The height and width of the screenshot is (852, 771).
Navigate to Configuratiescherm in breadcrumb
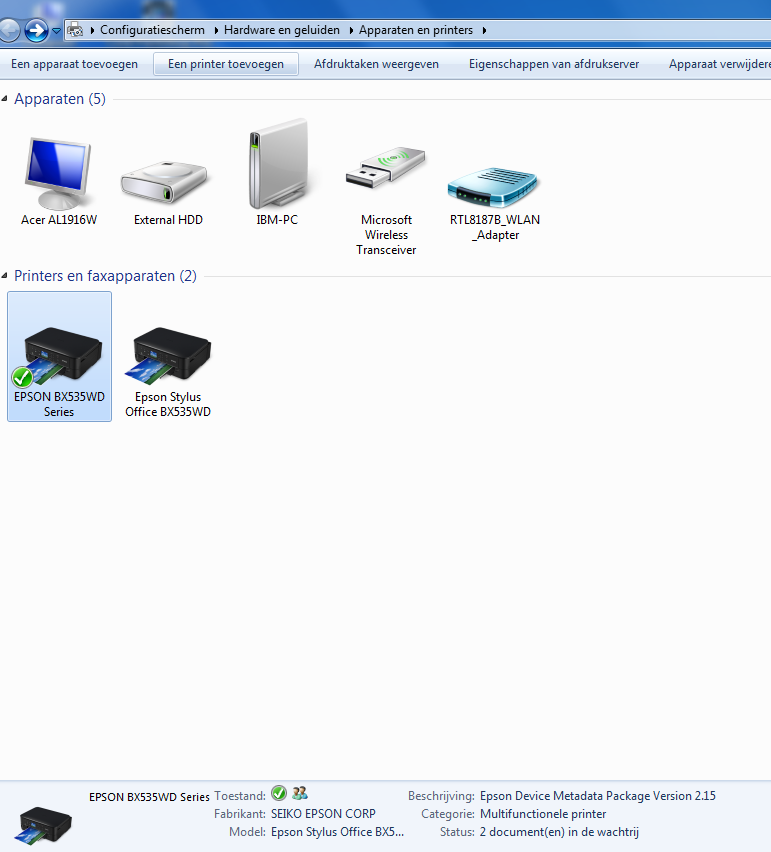coord(152,30)
